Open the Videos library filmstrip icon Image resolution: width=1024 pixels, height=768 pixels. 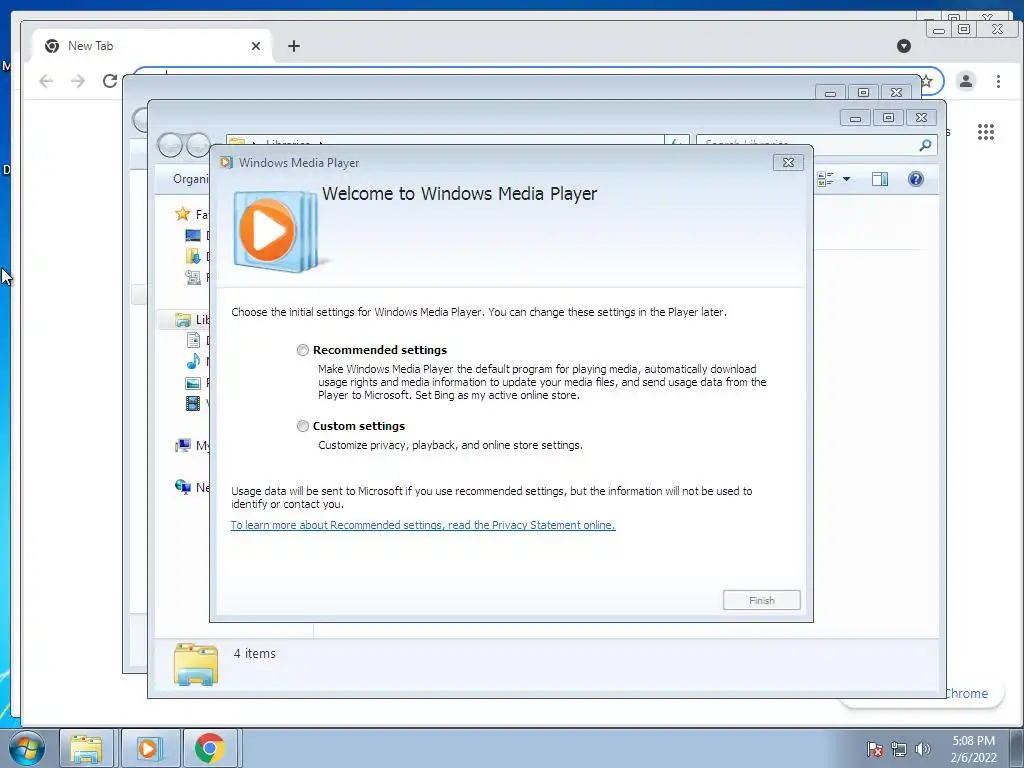[193, 403]
